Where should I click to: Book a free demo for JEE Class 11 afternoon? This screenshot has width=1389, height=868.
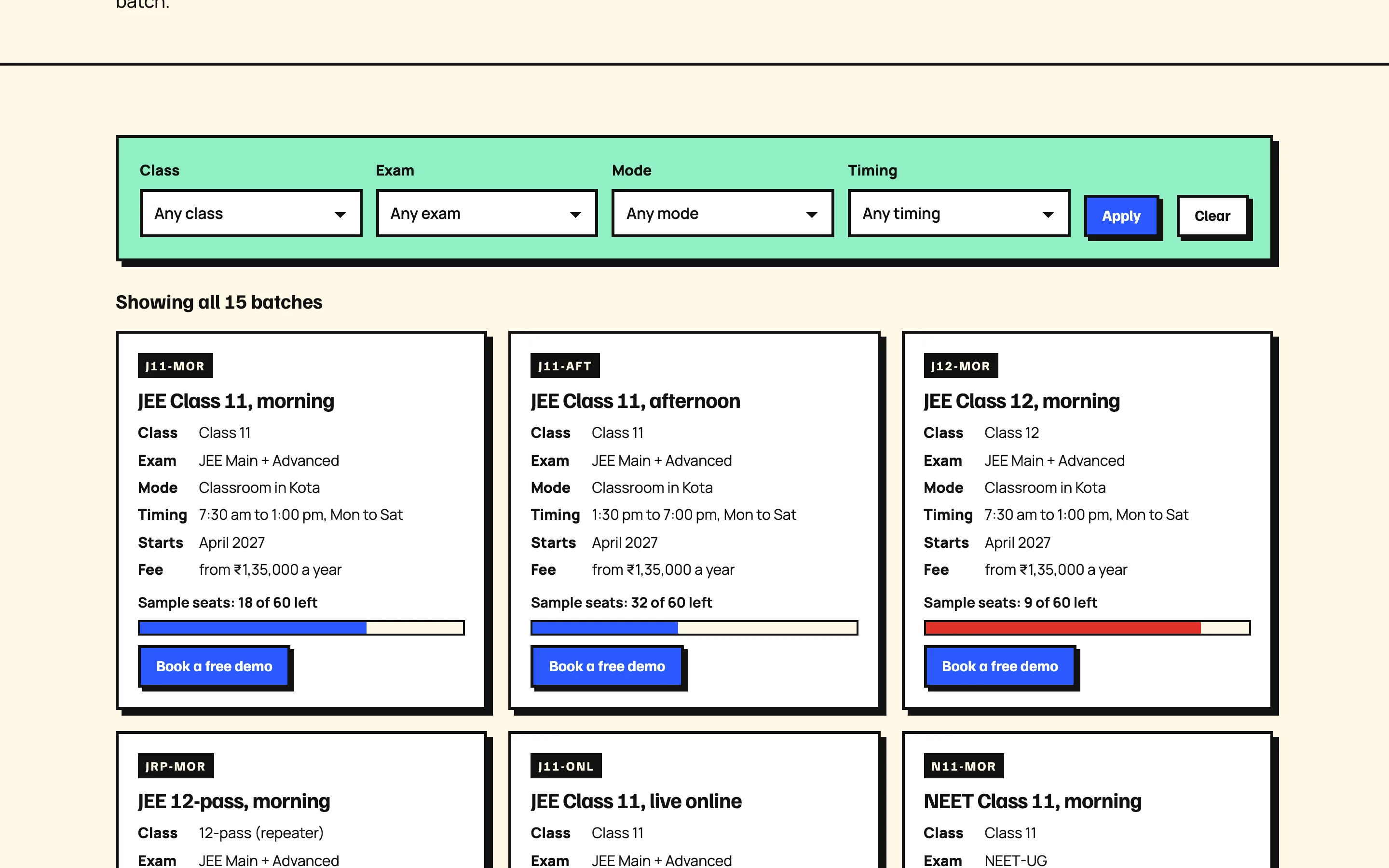(x=607, y=666)
